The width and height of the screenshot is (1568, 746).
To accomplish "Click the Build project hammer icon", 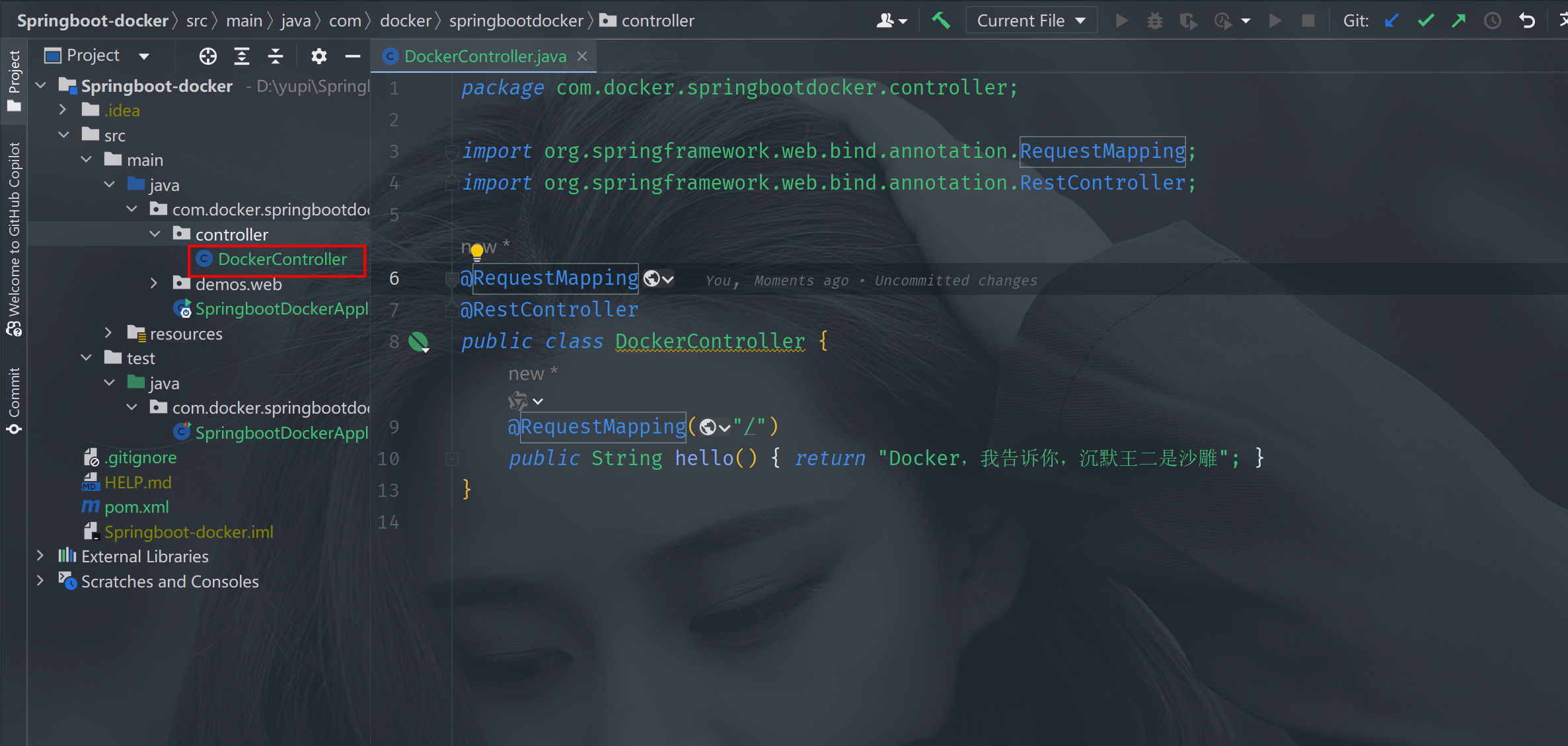I will (941, 20).
